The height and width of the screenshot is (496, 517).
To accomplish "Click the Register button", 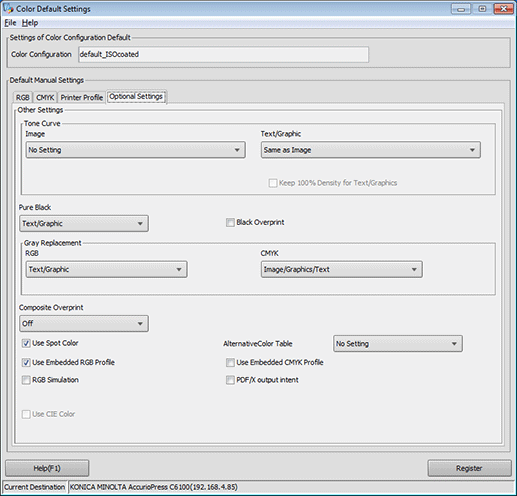I will [x=469, y=468].
